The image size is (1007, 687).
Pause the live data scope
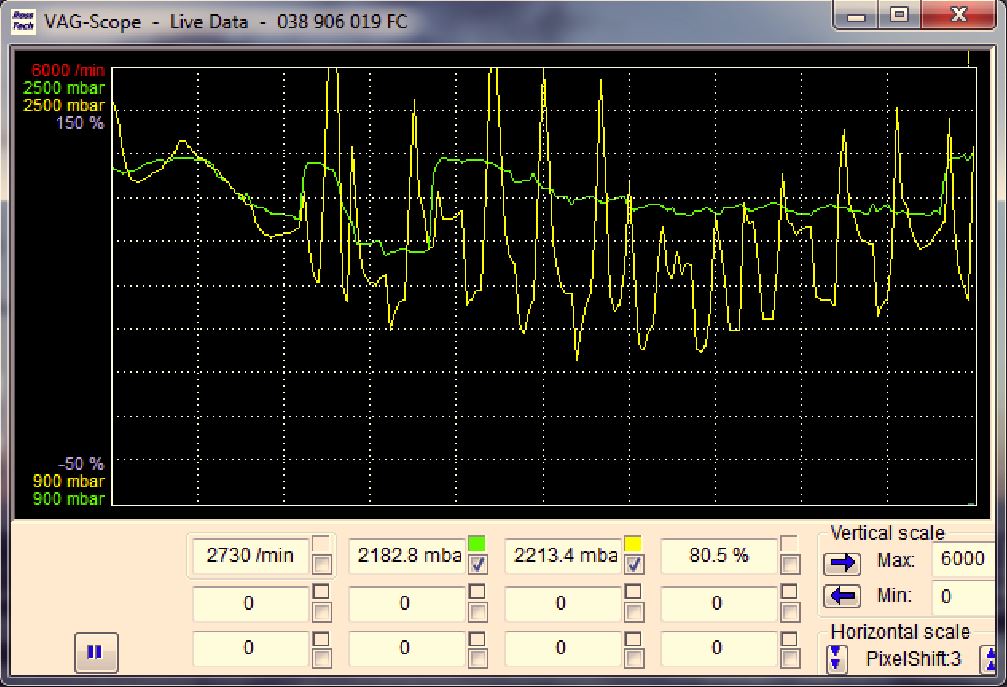point(96,652)
